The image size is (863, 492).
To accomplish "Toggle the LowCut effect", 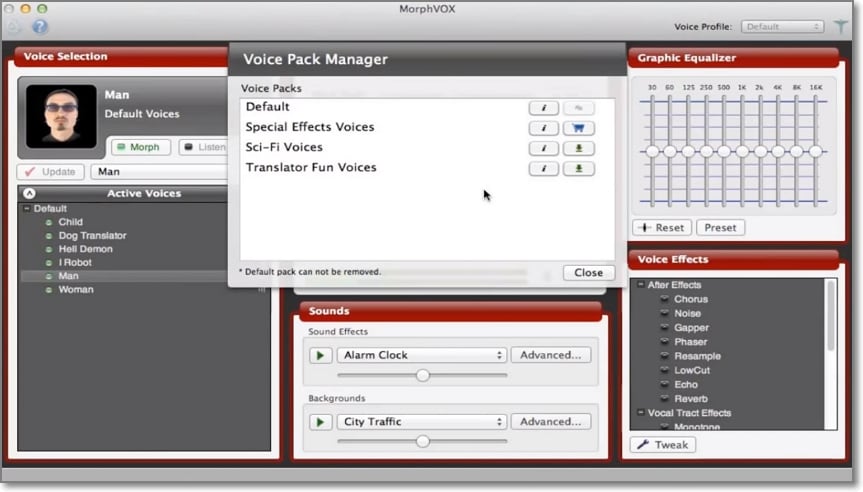I will tap(664, 370).
